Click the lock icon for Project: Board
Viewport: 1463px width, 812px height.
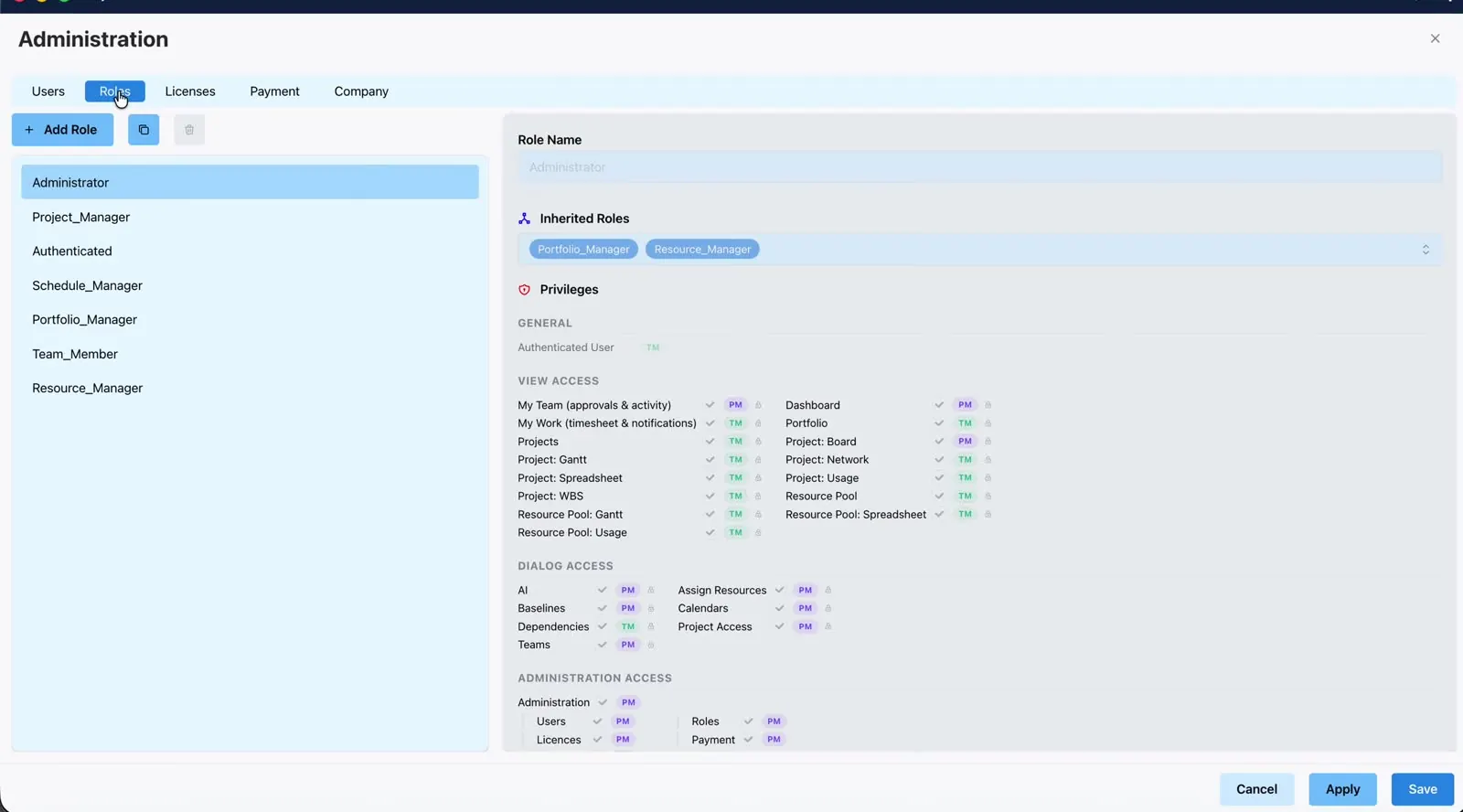pos(988,442)
